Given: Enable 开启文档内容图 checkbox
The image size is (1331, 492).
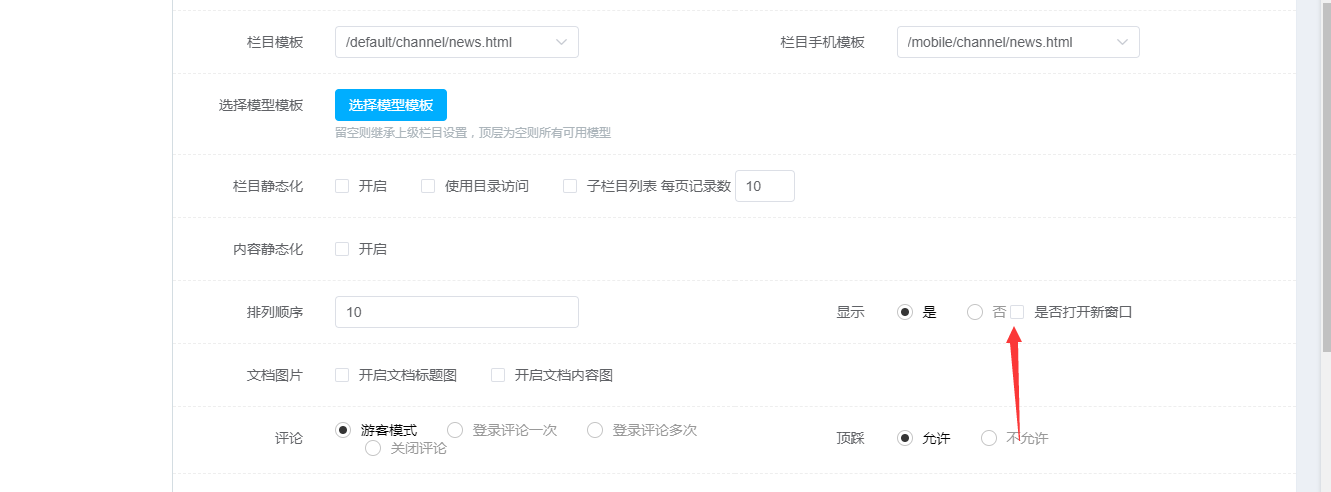Looking at the screenshot, I should 498,375.
